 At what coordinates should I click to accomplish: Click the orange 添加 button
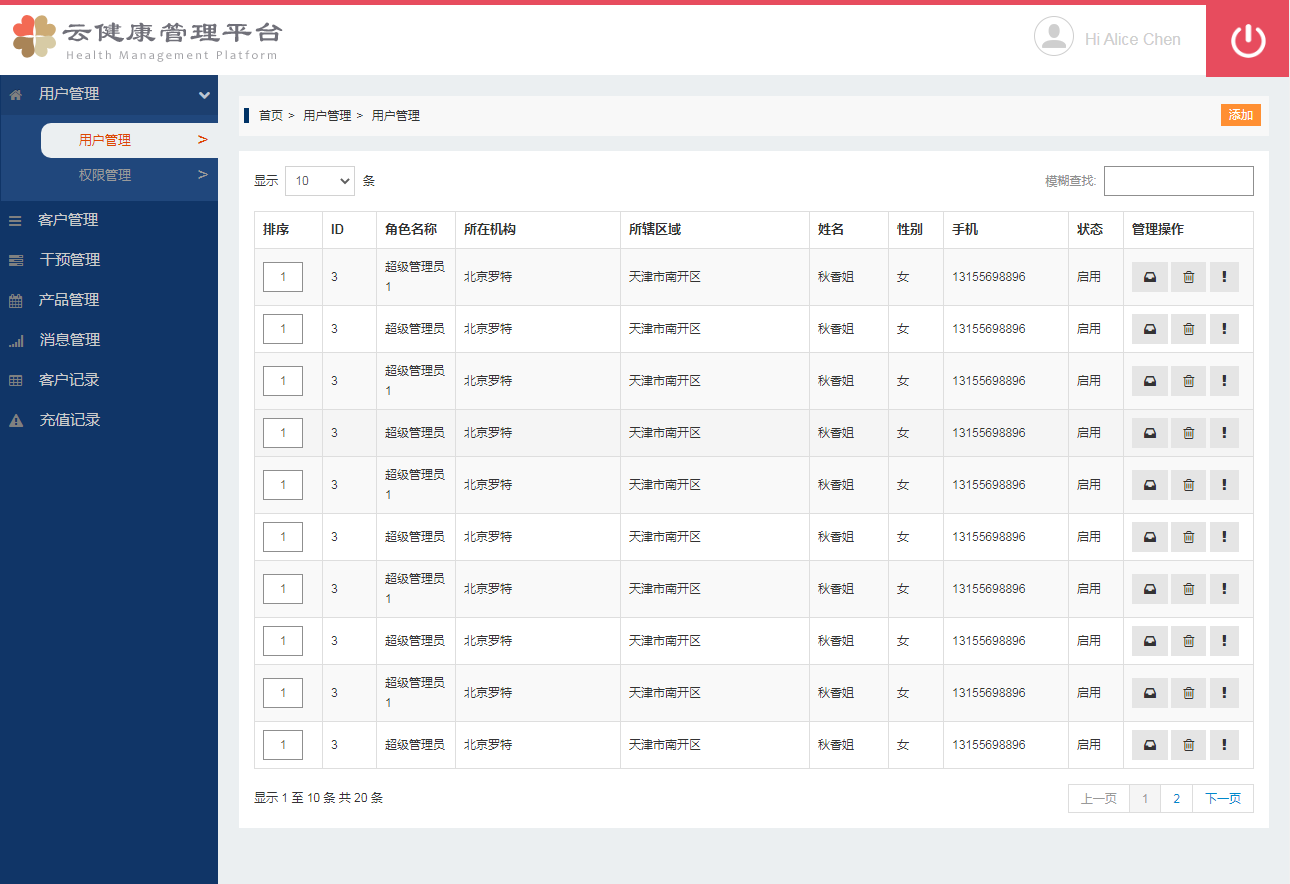[1240, 115]
